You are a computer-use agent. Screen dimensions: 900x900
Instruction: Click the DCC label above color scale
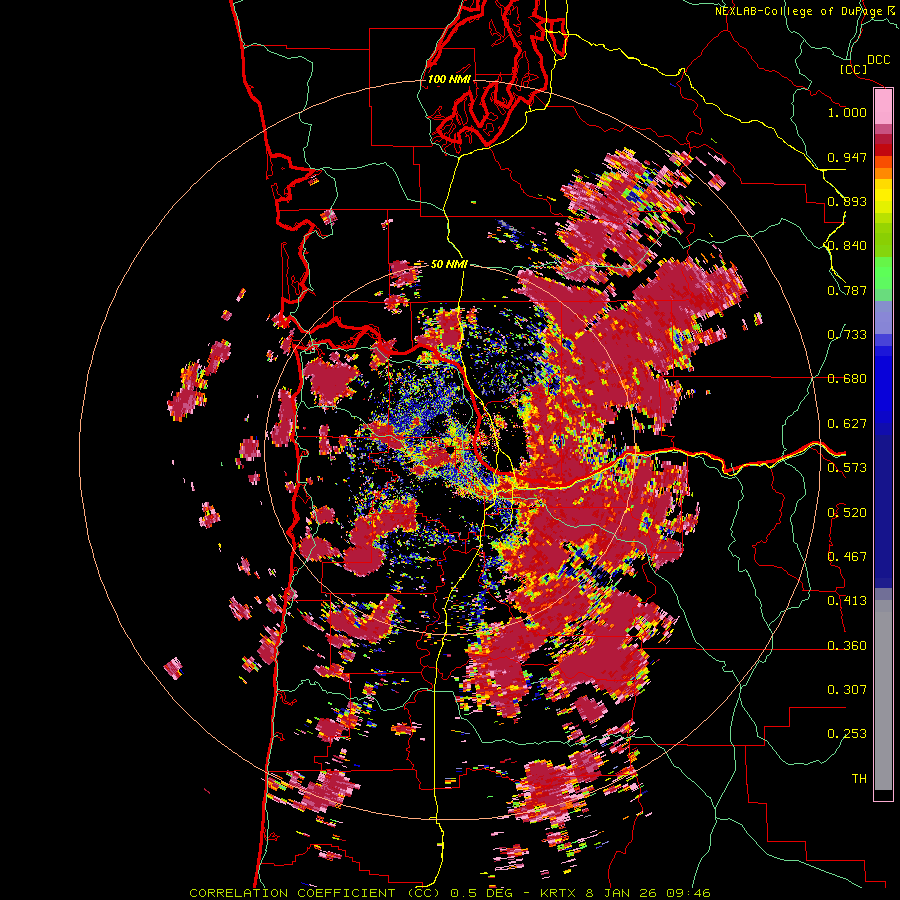(x=879, y=59)
